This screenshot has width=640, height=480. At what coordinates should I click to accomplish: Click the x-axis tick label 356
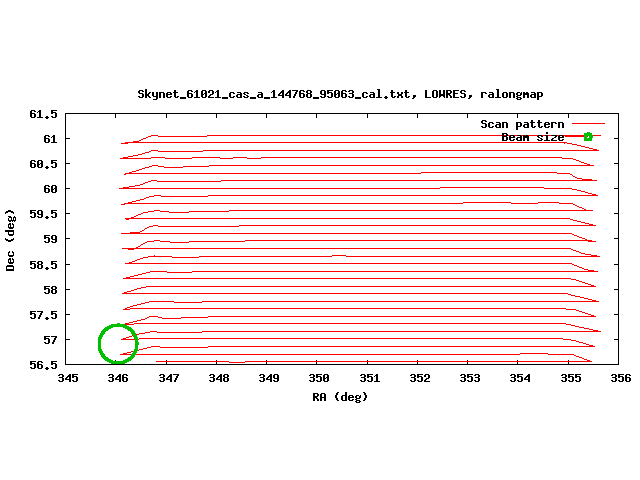click(x=621, y=378)
